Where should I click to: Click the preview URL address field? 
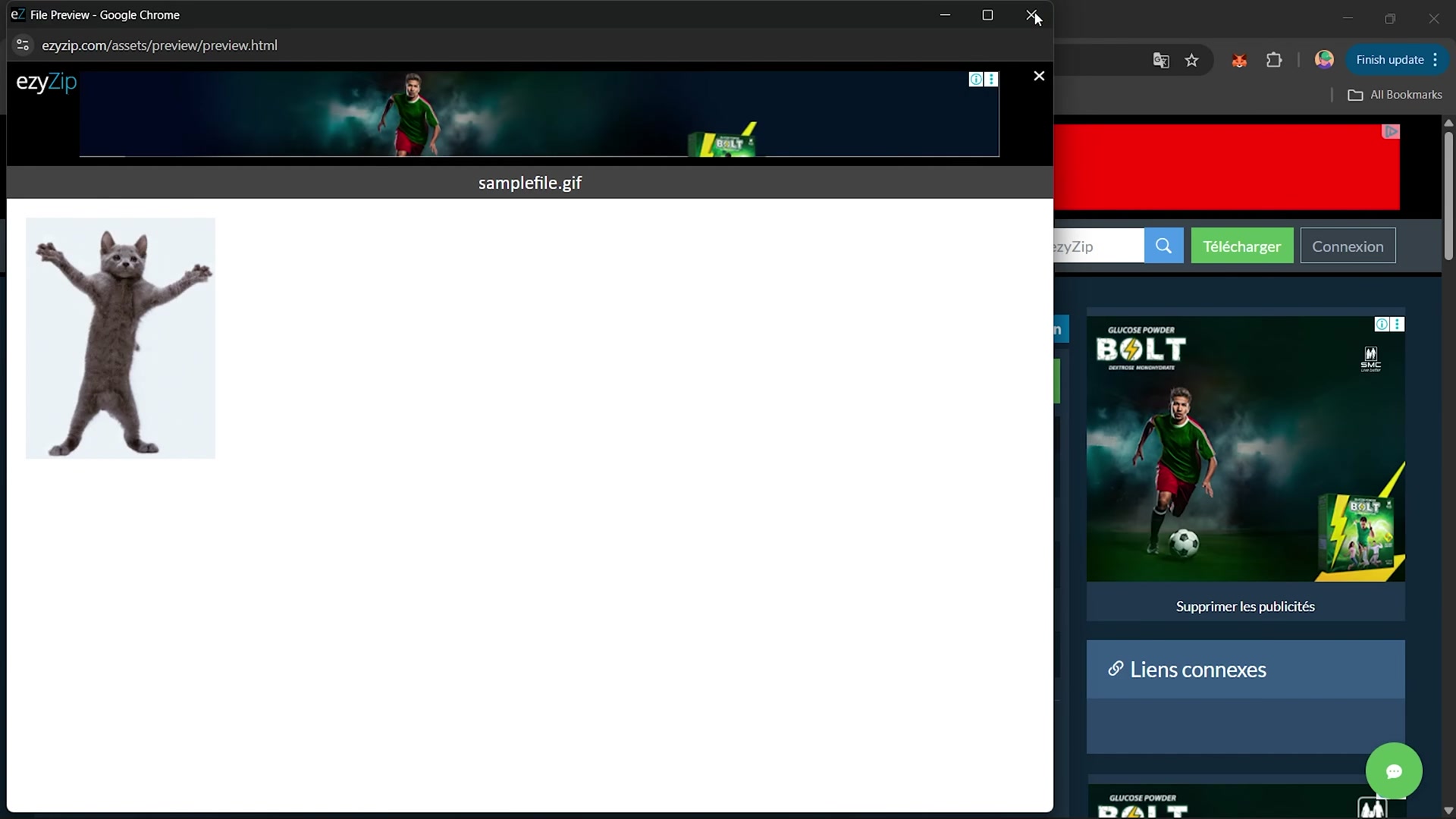click(x=159, y=45)
